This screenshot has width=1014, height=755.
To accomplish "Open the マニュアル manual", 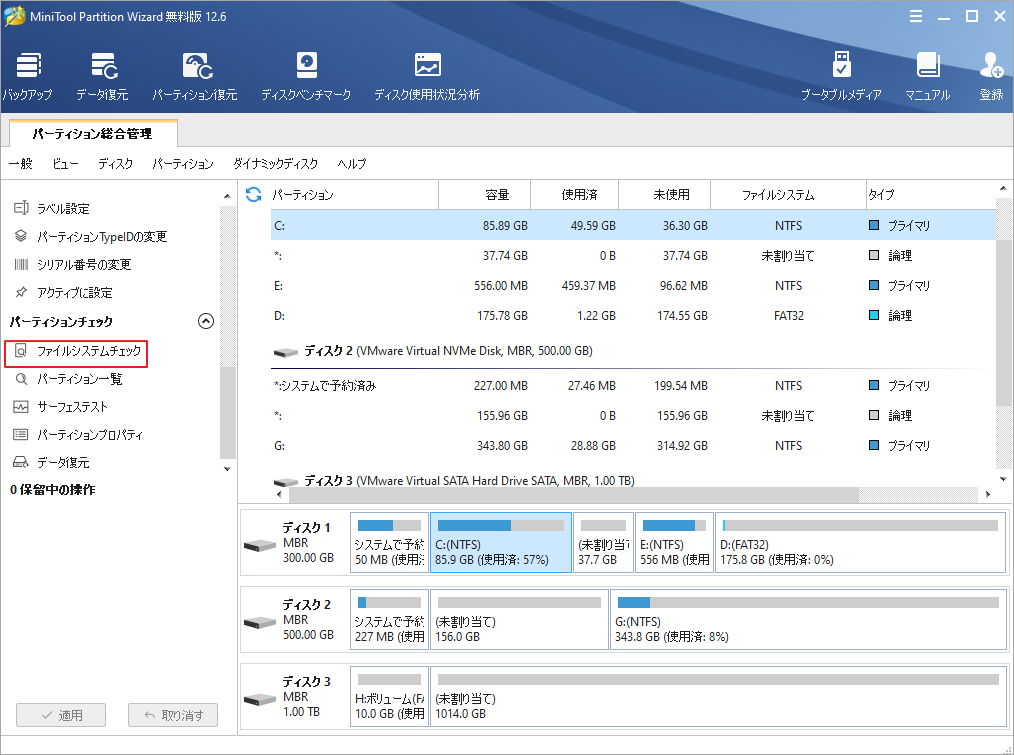I will (927, 76).
